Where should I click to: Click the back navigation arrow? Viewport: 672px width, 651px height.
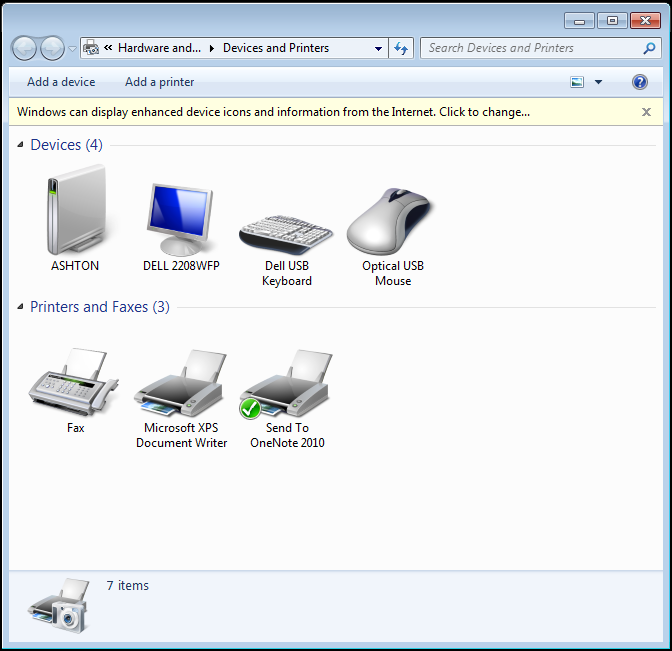[x=24, y=48]
